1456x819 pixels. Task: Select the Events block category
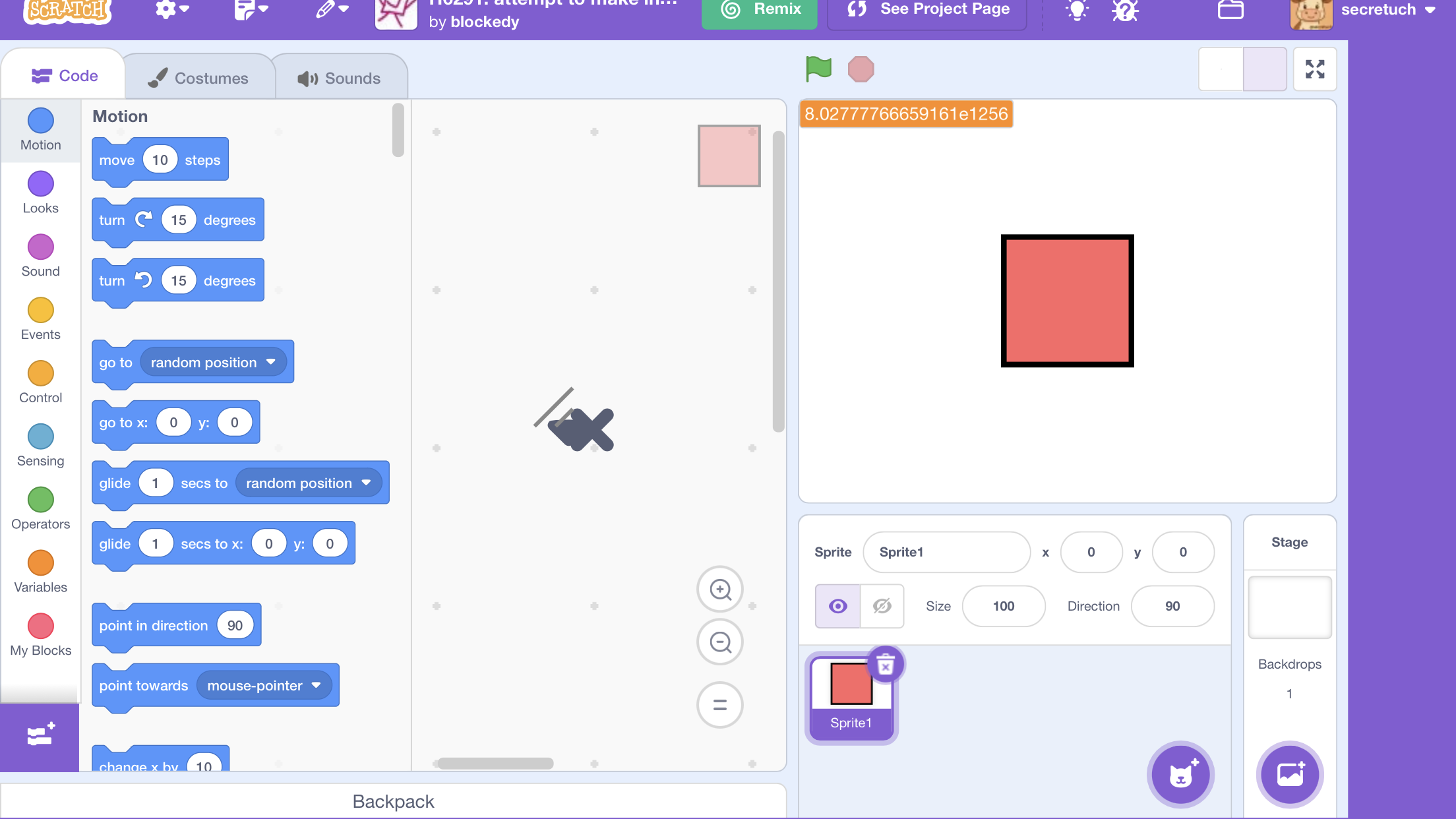coord(40,320)
